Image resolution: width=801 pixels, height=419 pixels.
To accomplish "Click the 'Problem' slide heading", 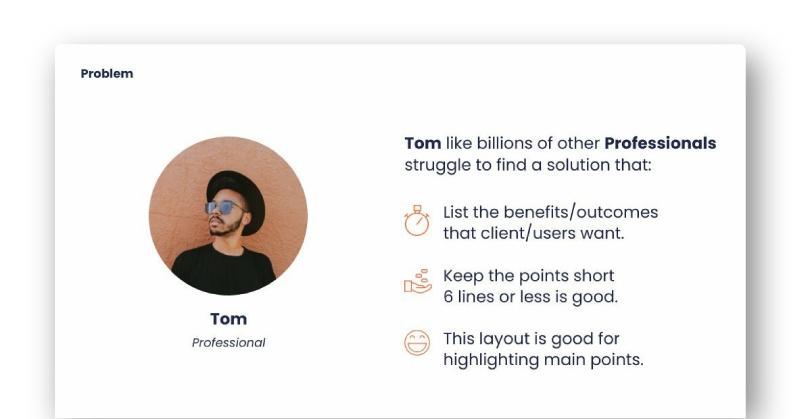I will tap(107, 74).
